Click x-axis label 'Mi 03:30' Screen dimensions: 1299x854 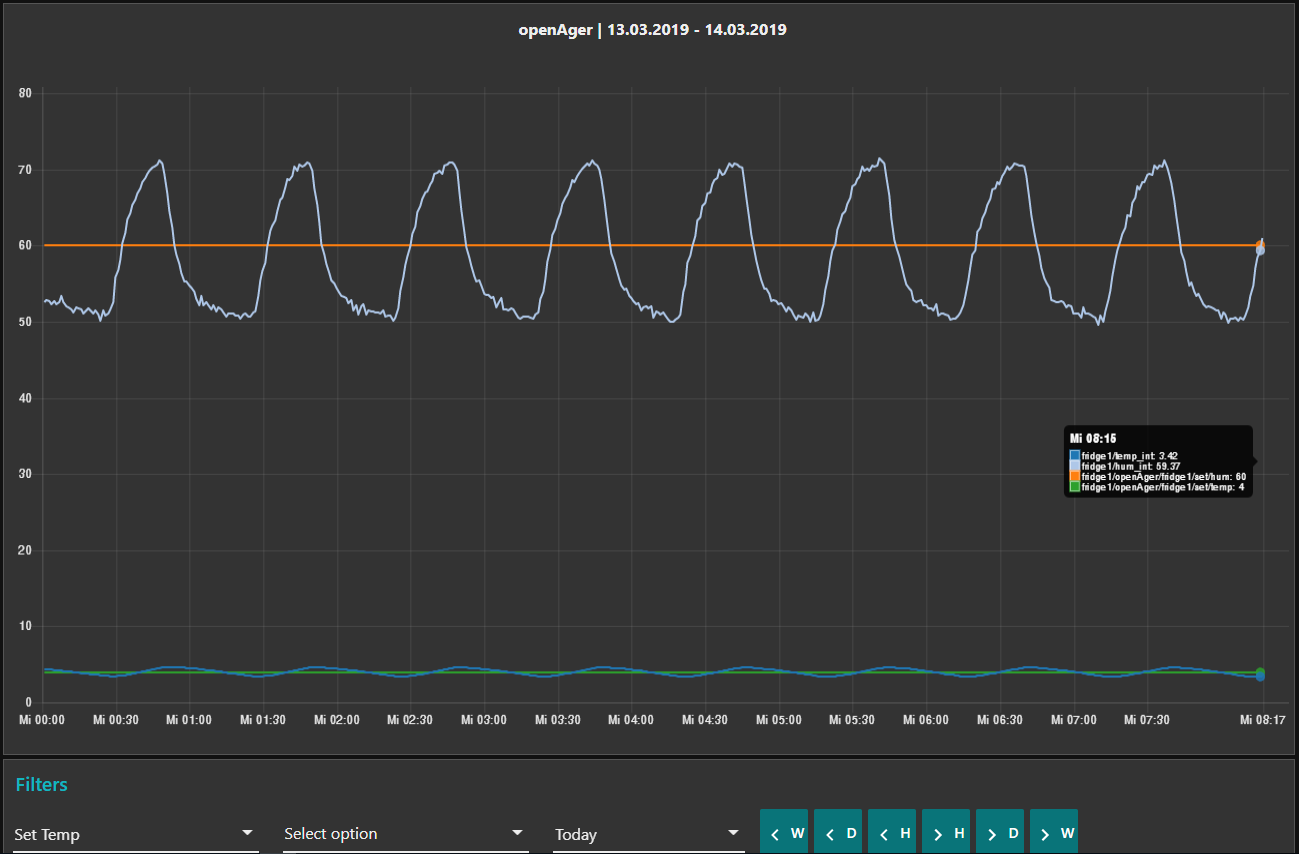click(x=558, y=719)
